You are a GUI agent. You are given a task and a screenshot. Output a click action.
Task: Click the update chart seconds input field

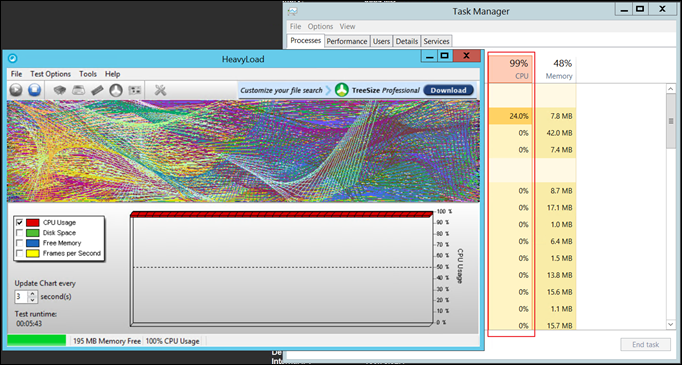[21, 297]
